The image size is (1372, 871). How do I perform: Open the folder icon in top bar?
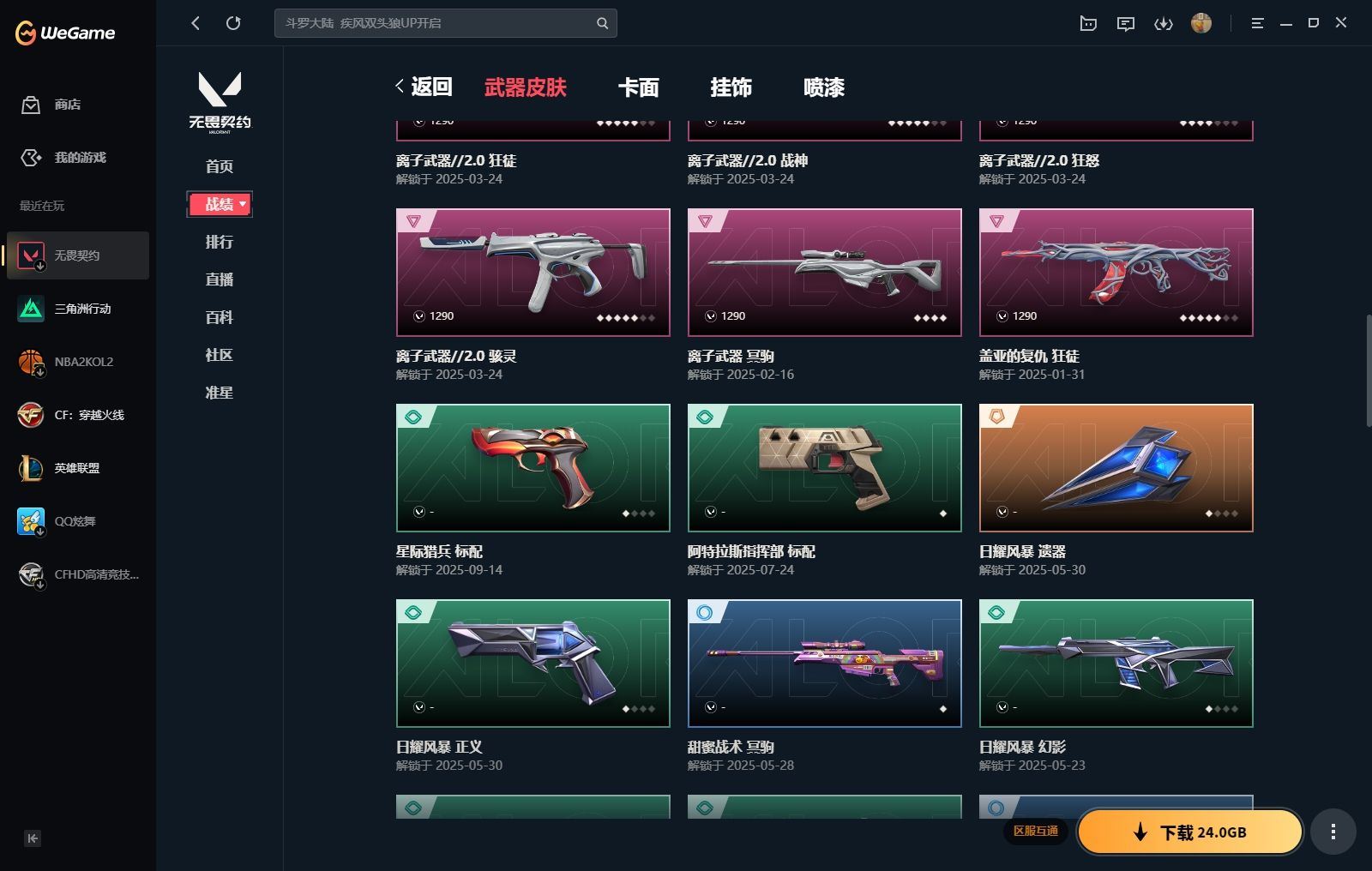[1088, 23]
